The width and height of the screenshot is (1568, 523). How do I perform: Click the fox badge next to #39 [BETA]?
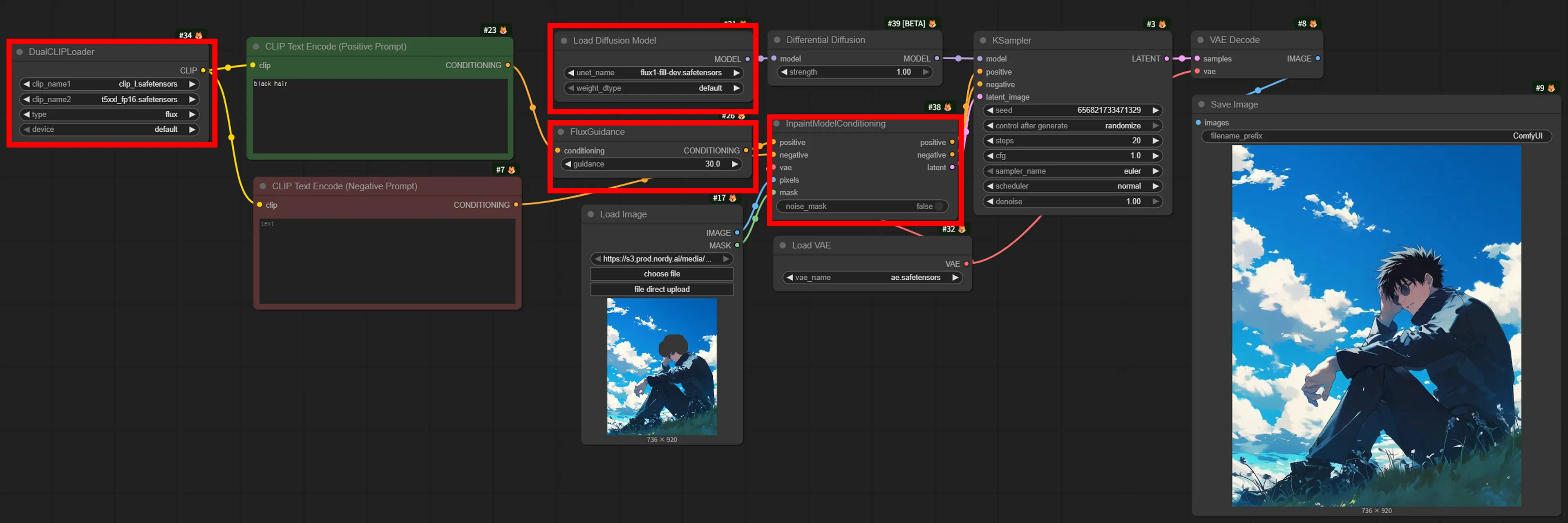click(932, 24)
